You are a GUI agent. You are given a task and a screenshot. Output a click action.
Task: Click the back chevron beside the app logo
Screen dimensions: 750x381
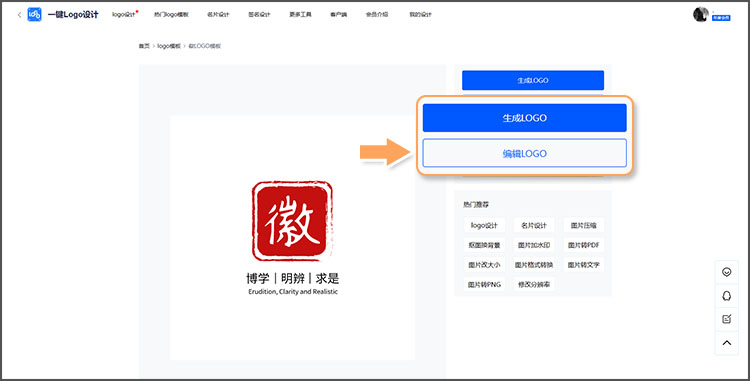pos(19,15)
